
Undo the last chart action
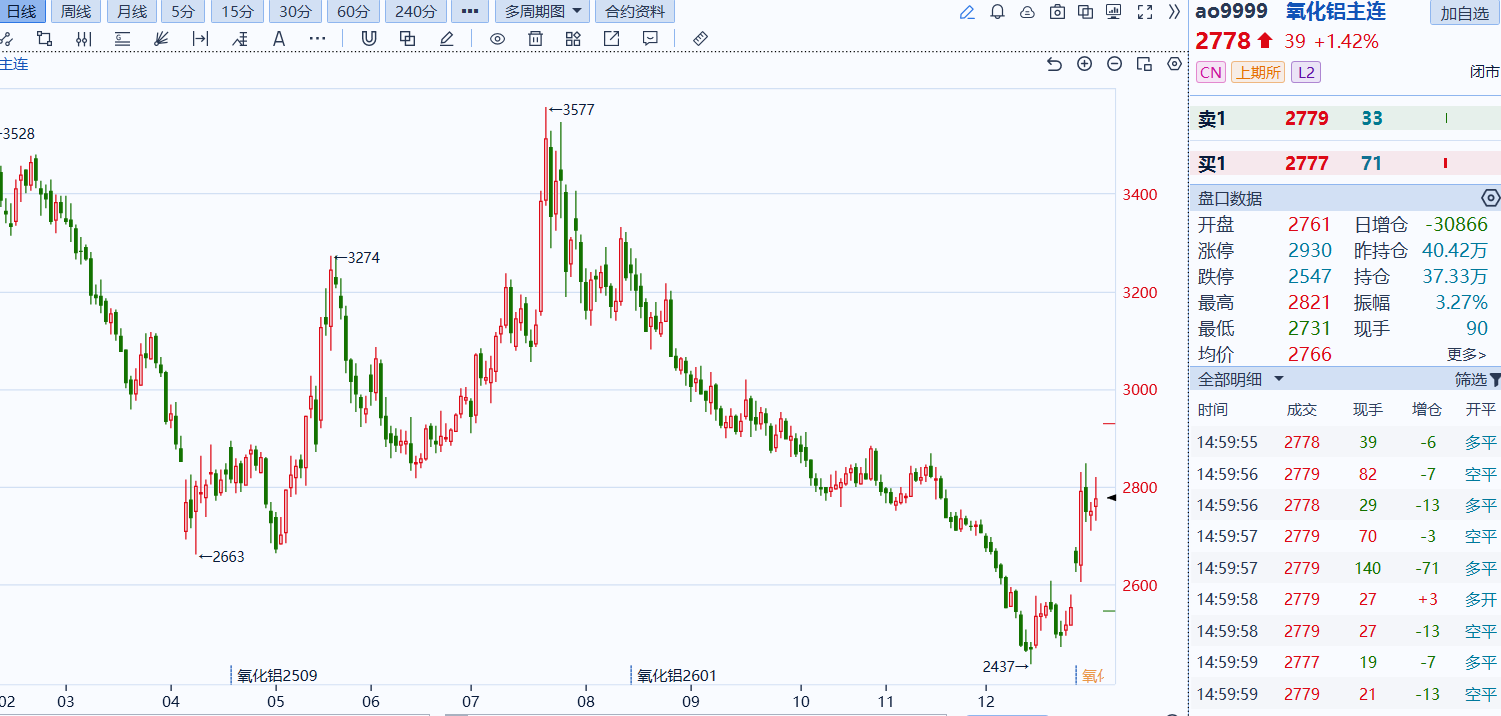[x=1054, y=64]
